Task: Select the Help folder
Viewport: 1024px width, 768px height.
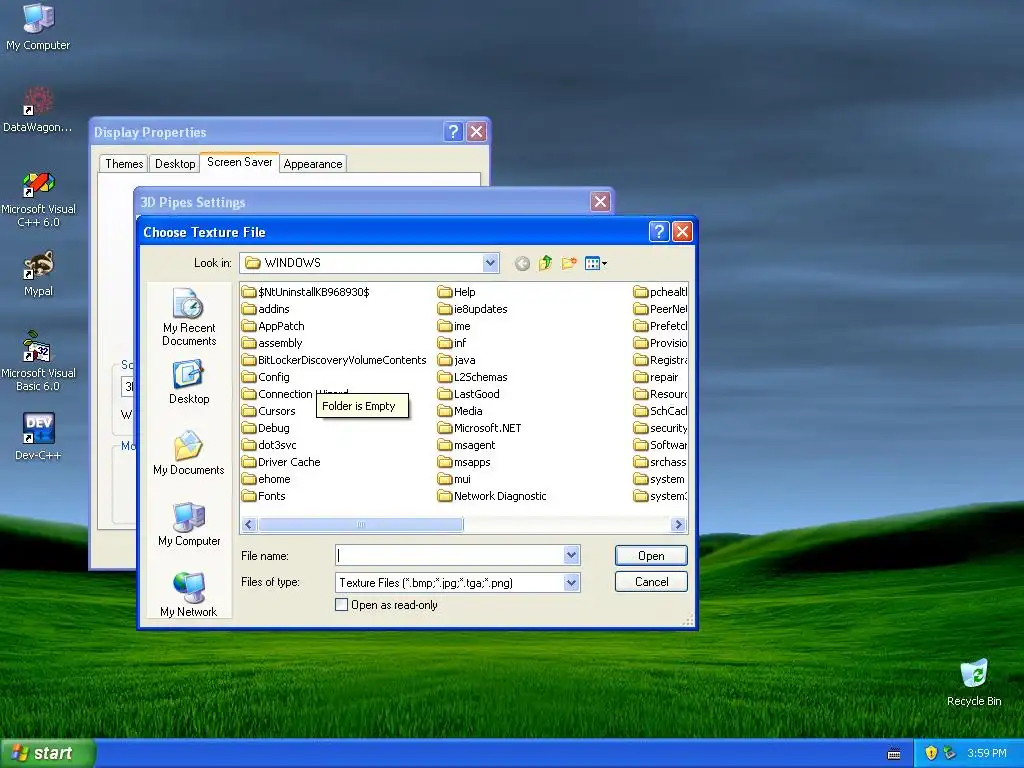Action: coord(456,292)
